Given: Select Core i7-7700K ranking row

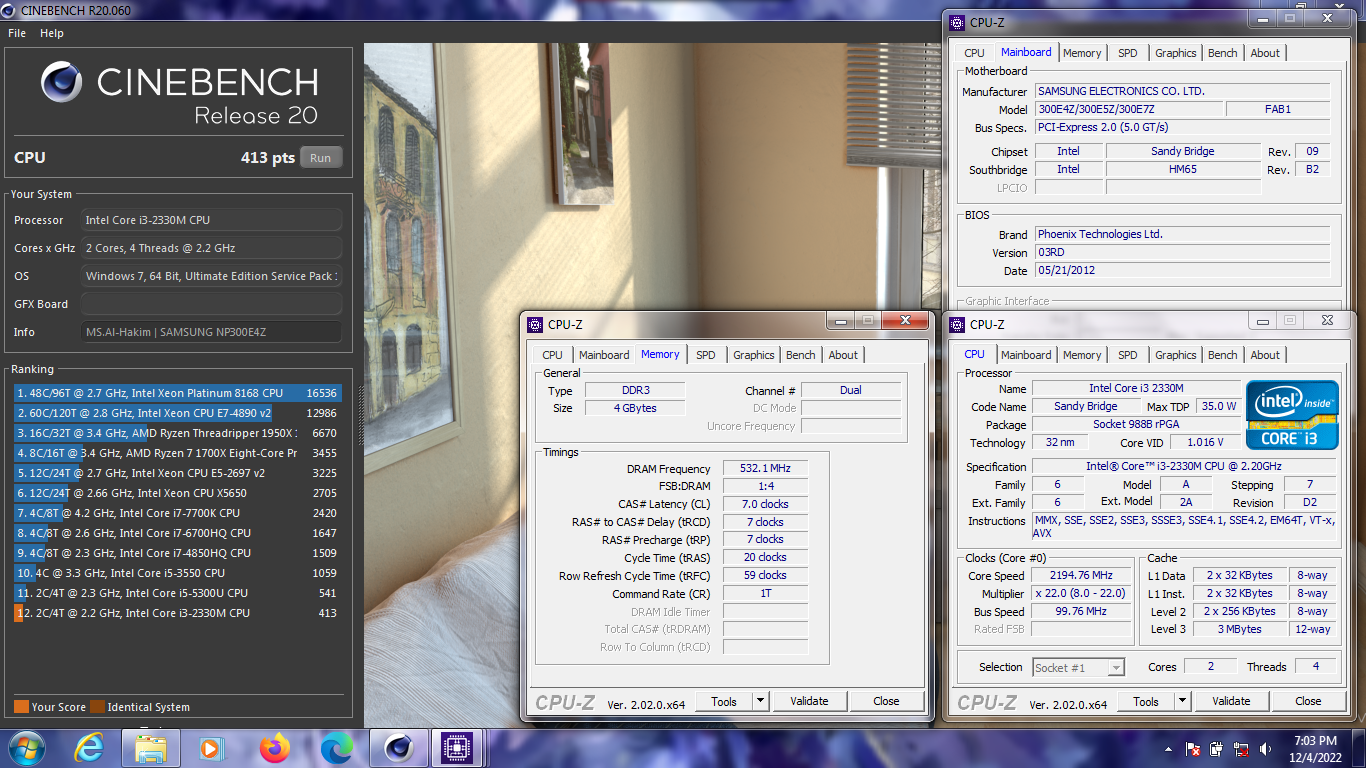Looking at the screenshot, I should click(177, 513).
